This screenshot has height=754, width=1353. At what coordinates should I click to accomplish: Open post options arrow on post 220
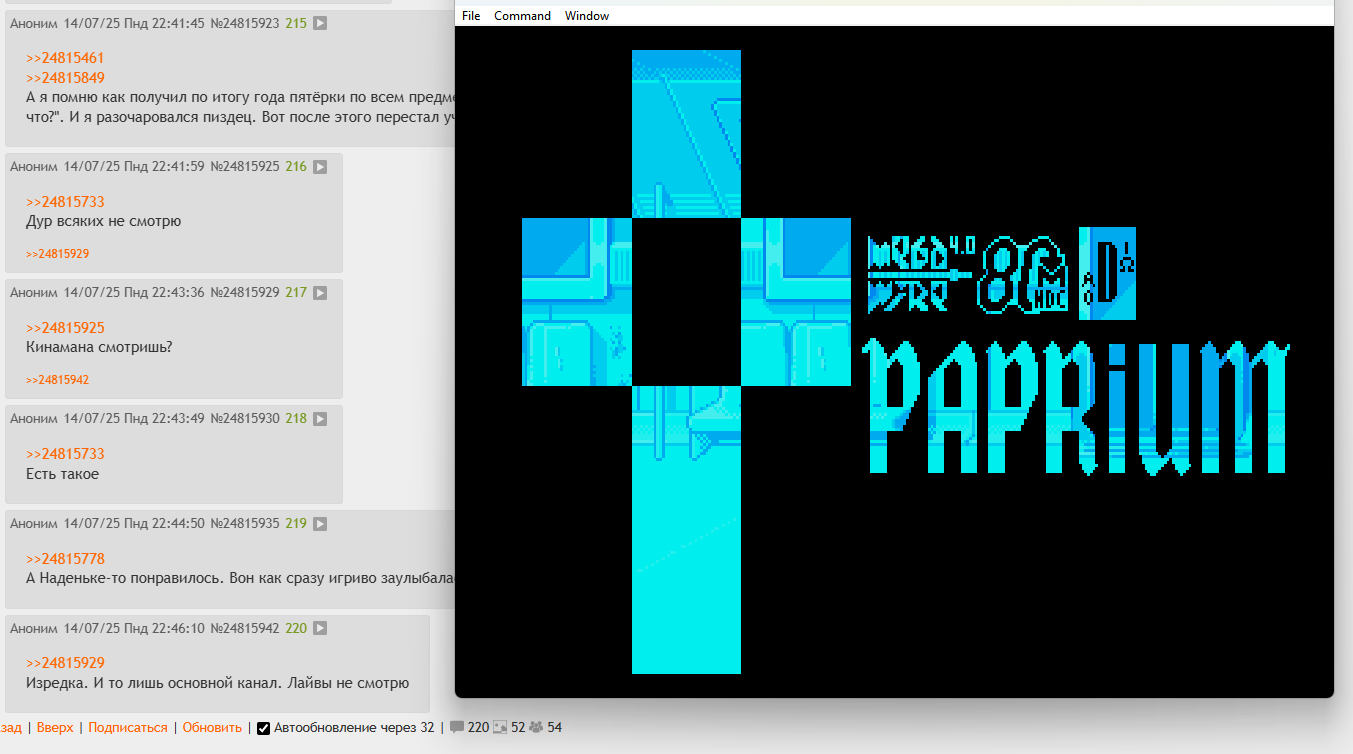point(320,629)
